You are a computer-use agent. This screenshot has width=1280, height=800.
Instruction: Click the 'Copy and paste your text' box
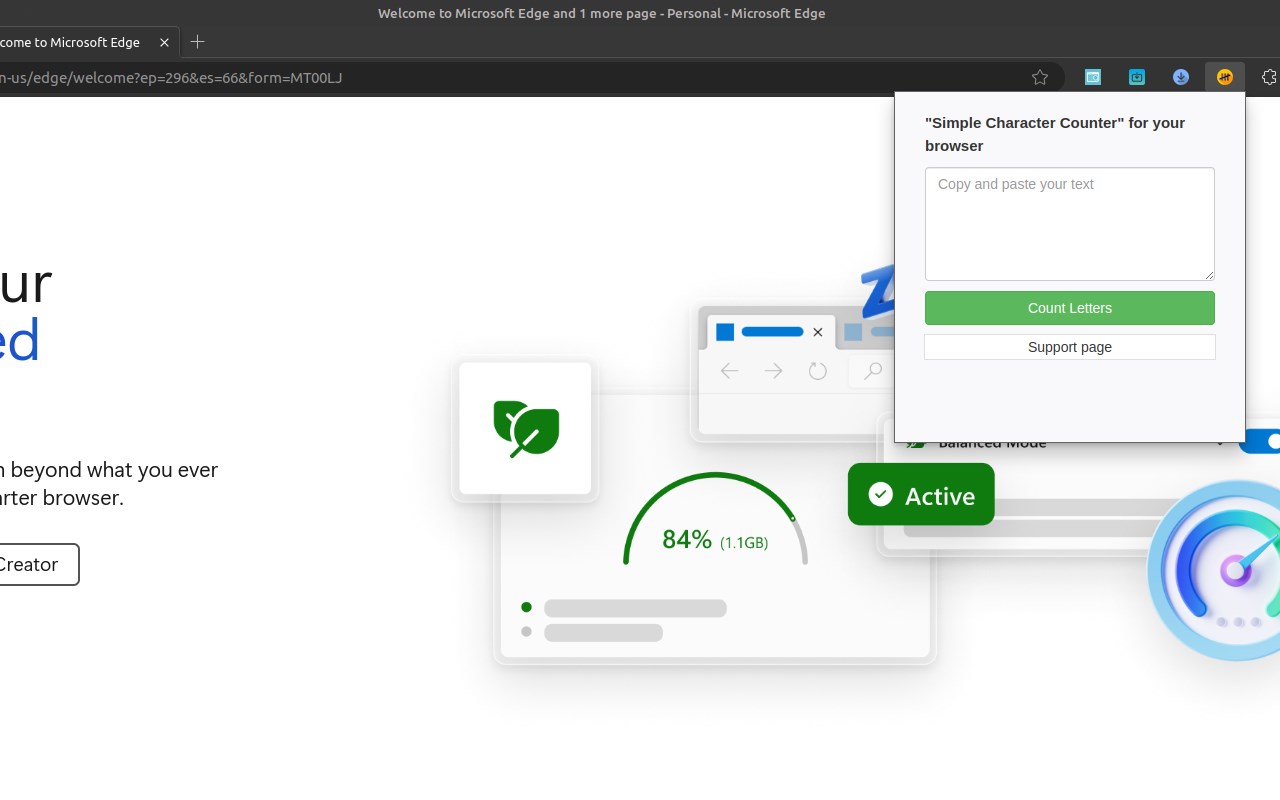pos(1070,224)
